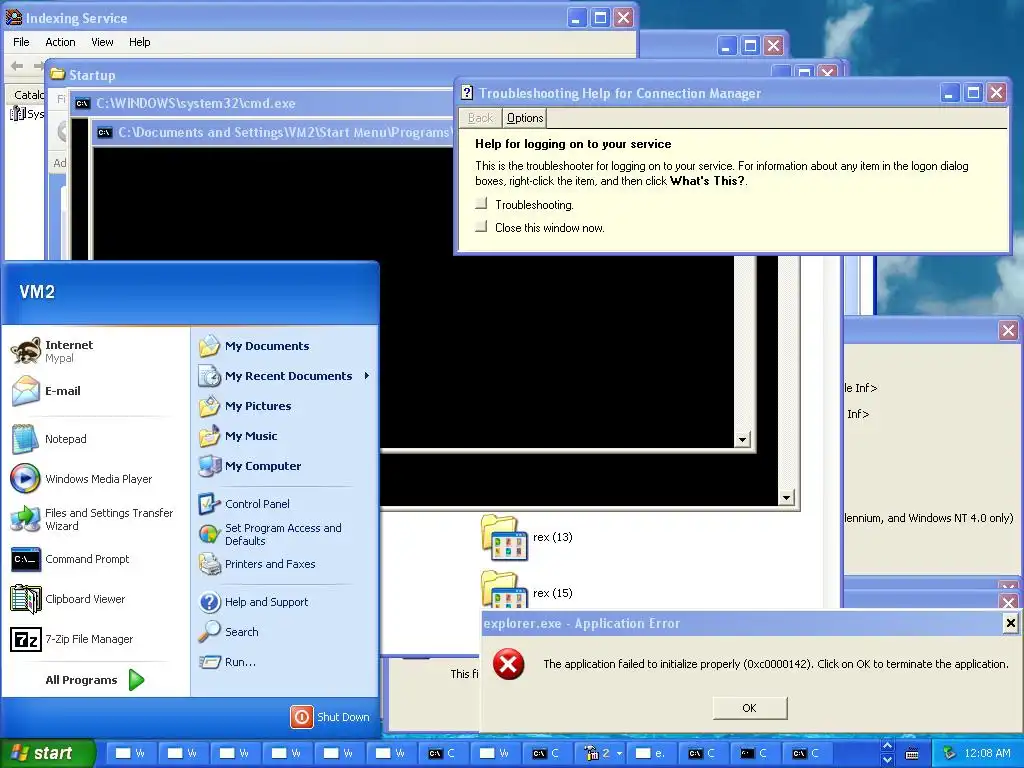
Task: Open View menu in Indexing Service
Action: tap(102, 42)
